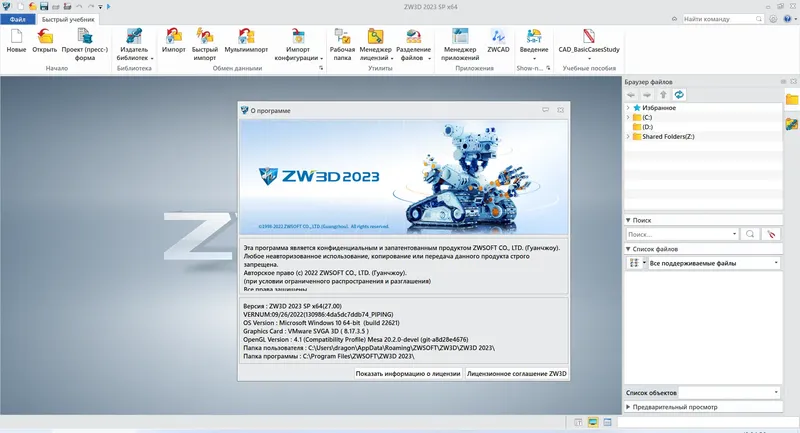Viewport: 800px width, 433px height.
Task: Clear search with red eraser icon
Action: [771, 234]
